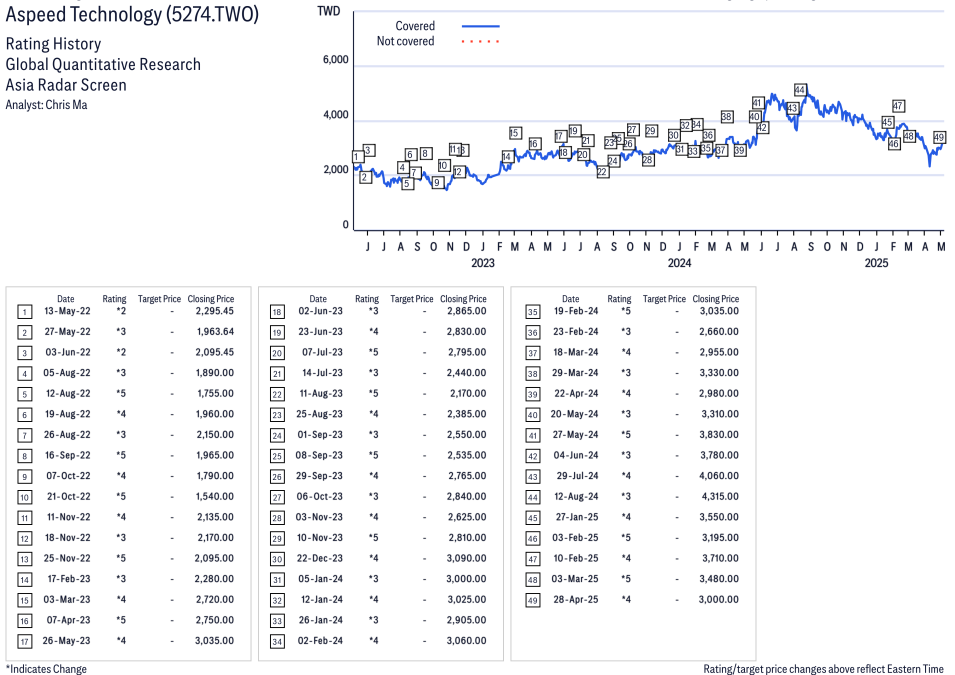Click the red dotted Not covered legend sample
Image resolution: width=955 pixels, height=675 pixels.
tap(481, 41)
